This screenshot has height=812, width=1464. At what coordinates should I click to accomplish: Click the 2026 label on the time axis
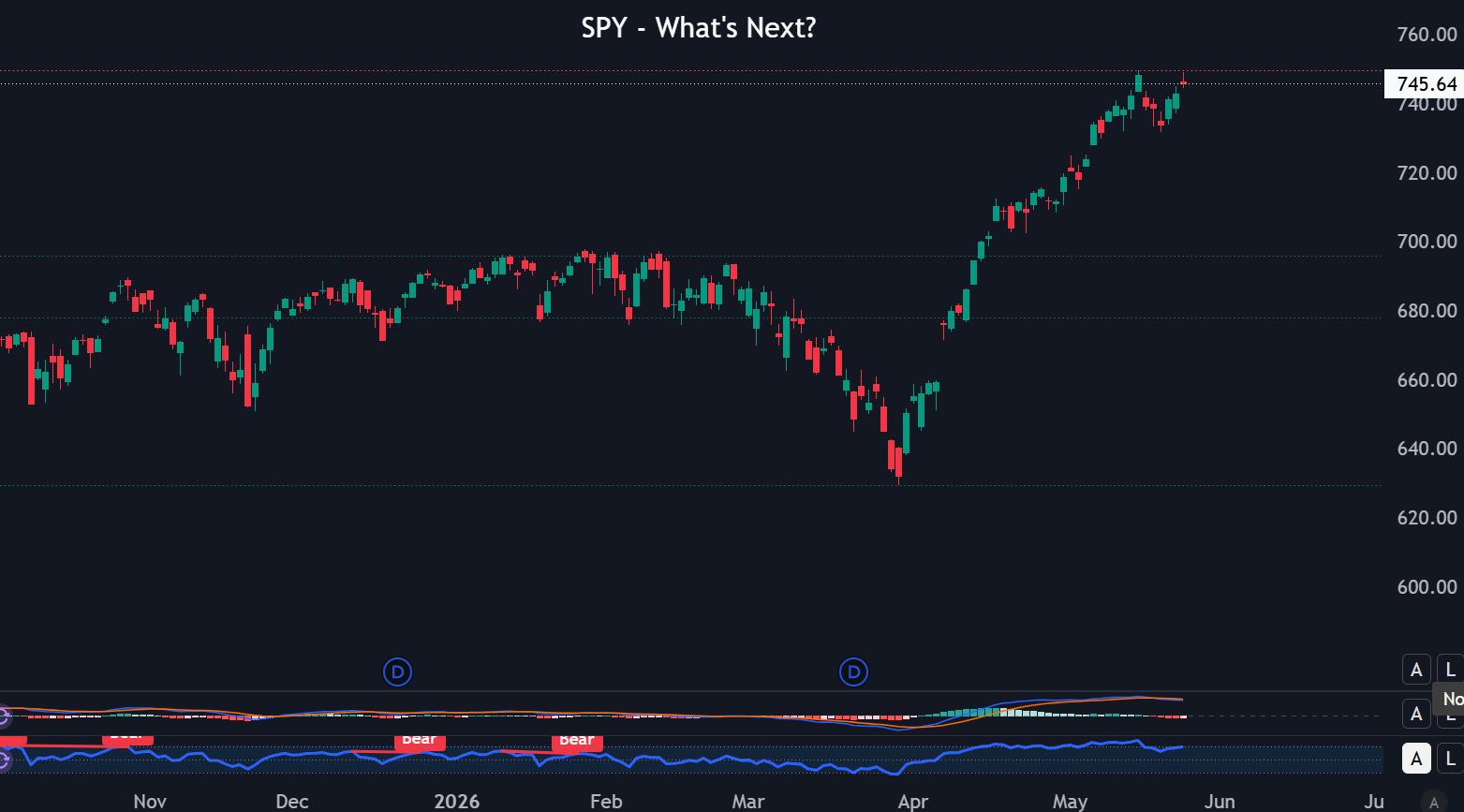pyautogui.click(x=457, y=802)
